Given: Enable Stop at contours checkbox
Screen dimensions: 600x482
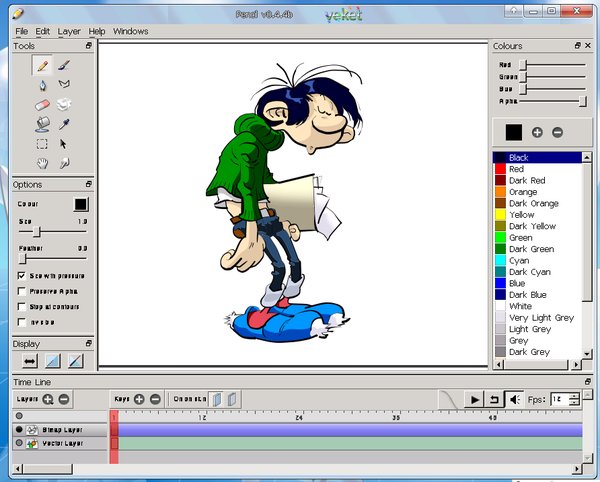Looking at the screenshot, I should click(22, 307).
